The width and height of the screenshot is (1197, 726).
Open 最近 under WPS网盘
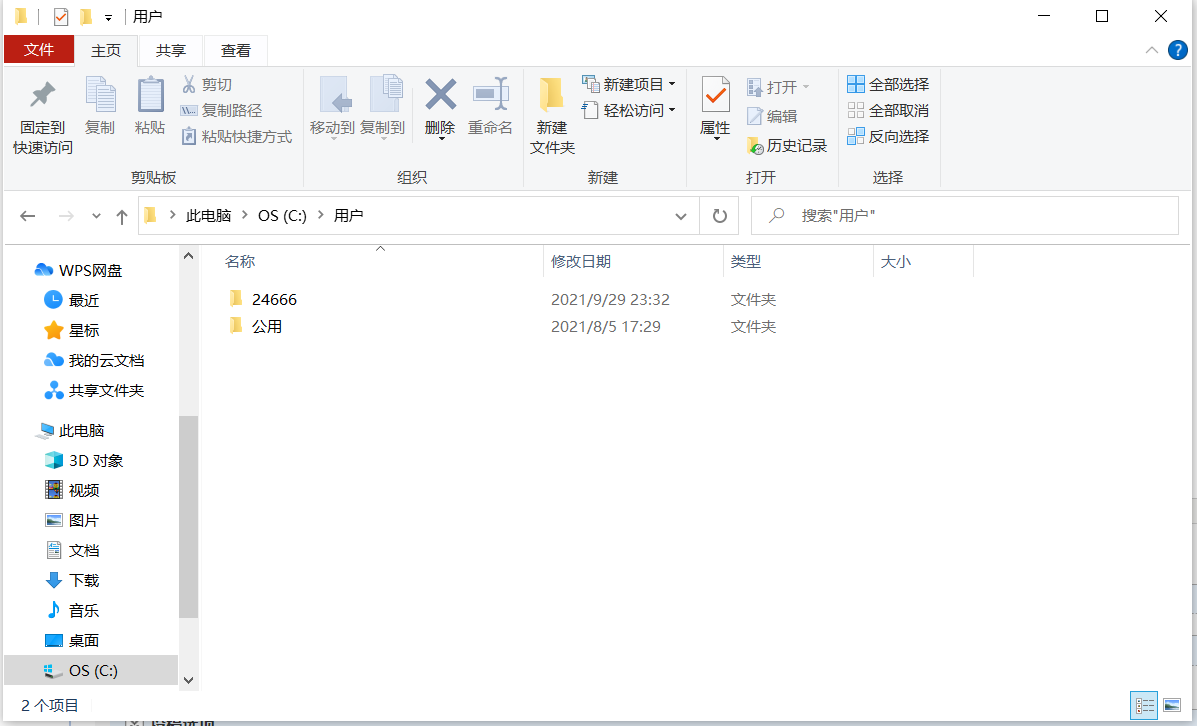click(73, 301)
